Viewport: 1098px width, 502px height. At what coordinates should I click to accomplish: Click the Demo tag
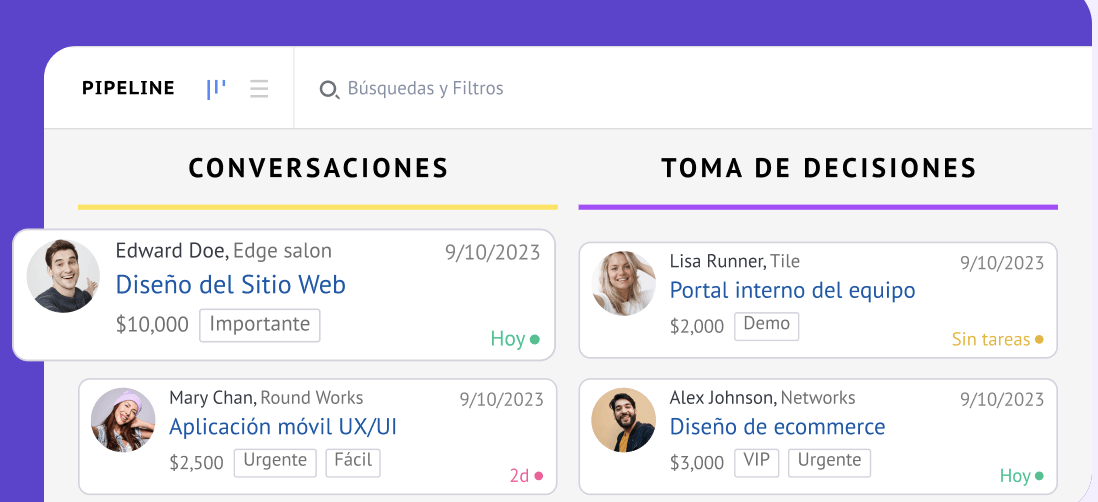[x=767, y=325]
